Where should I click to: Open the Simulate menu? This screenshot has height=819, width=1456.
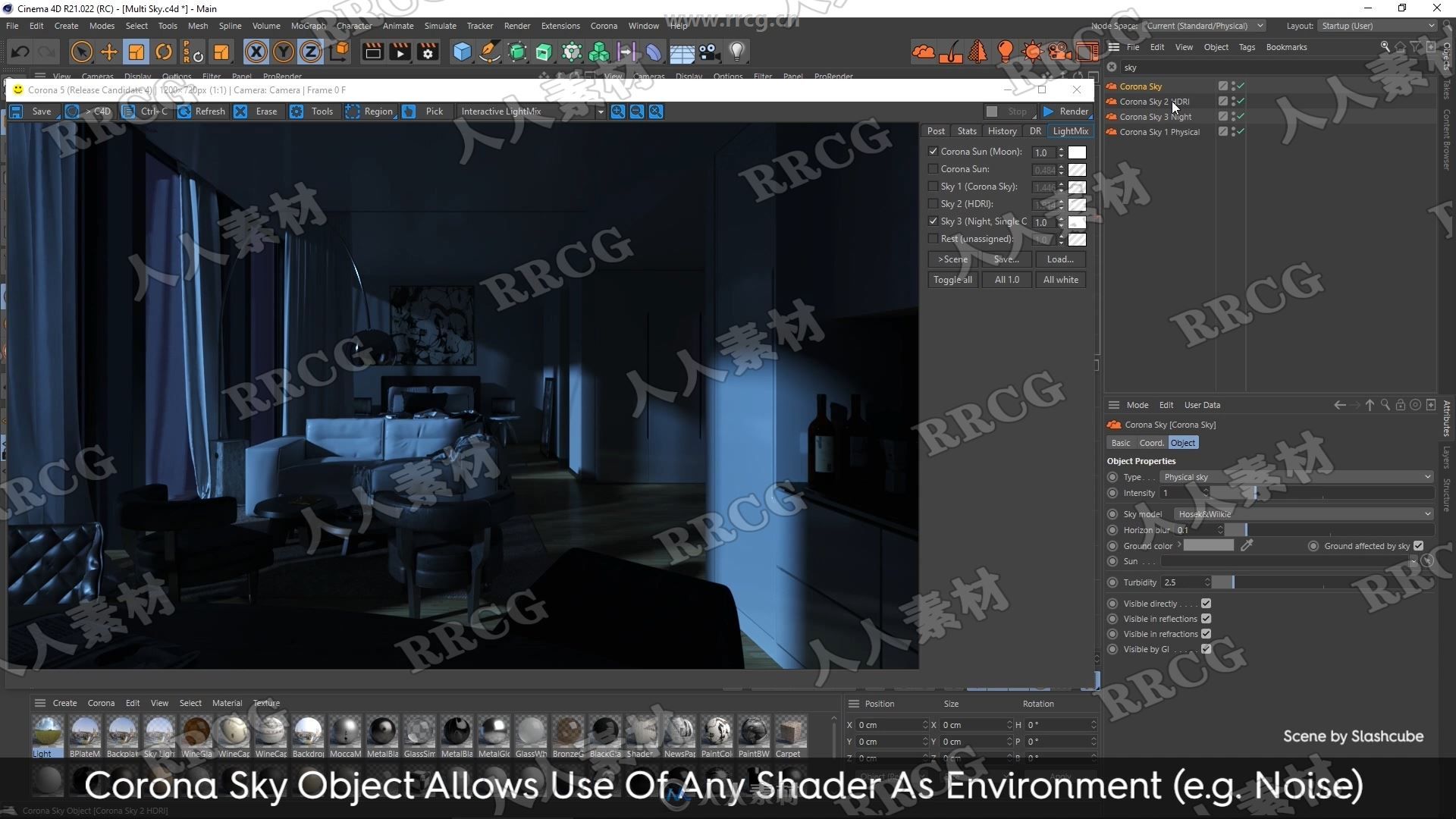[440, 26]
